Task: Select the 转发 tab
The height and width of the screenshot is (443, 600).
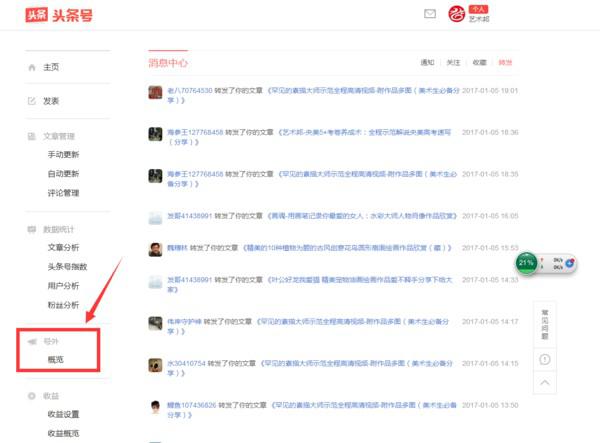Action: pyautogui.click(x=505, y=63)
